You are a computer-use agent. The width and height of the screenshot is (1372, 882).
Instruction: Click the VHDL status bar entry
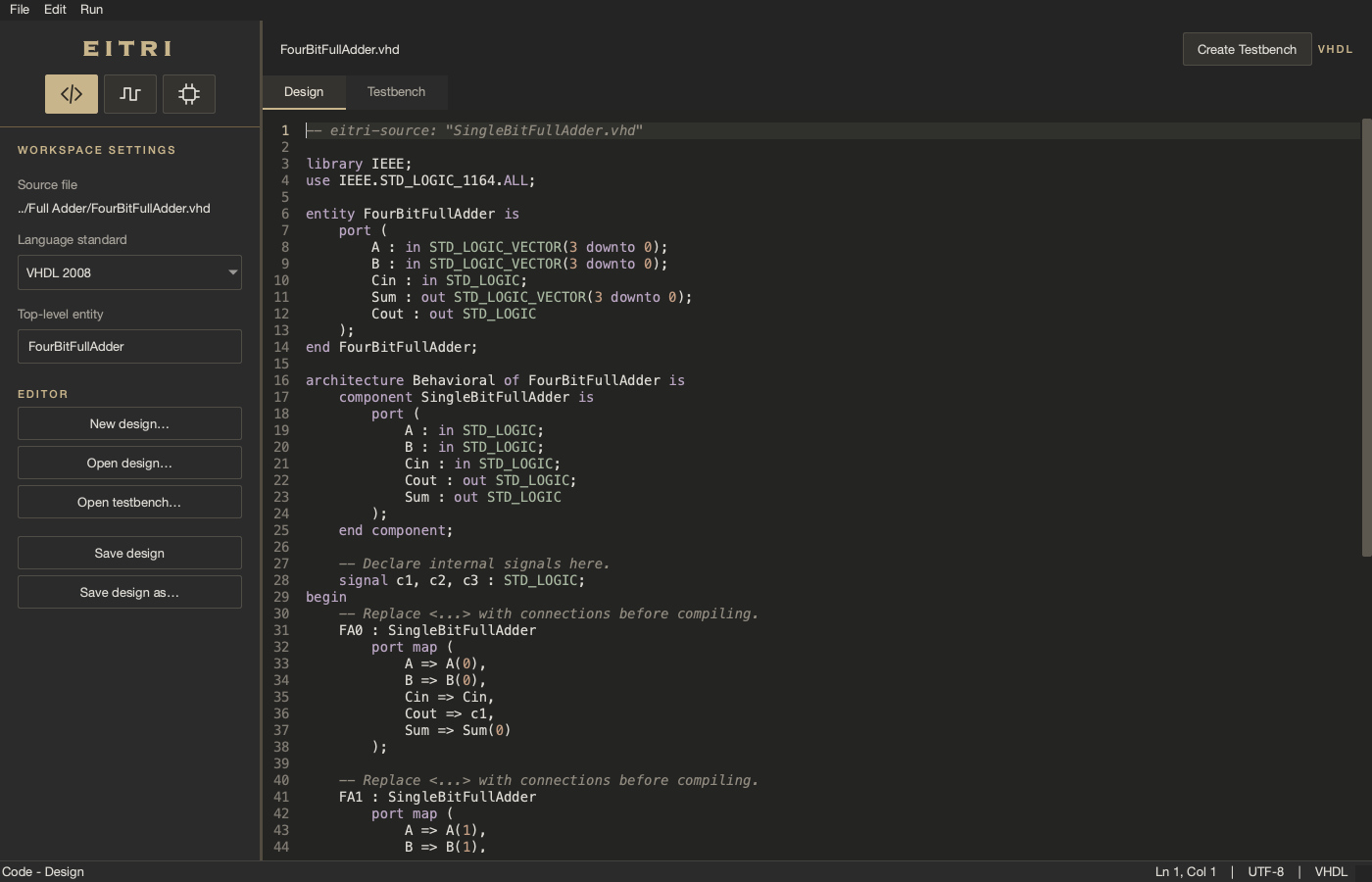(1331, 871)
